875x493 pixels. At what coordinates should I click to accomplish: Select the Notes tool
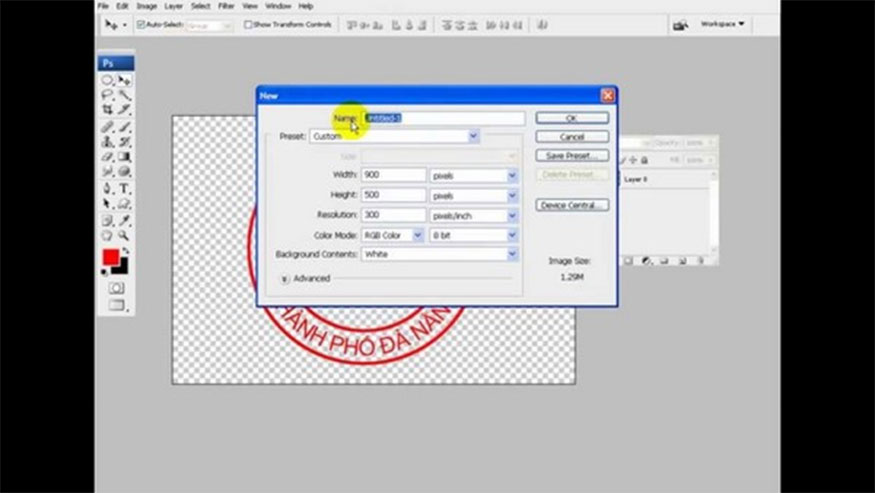pos(107,221)
